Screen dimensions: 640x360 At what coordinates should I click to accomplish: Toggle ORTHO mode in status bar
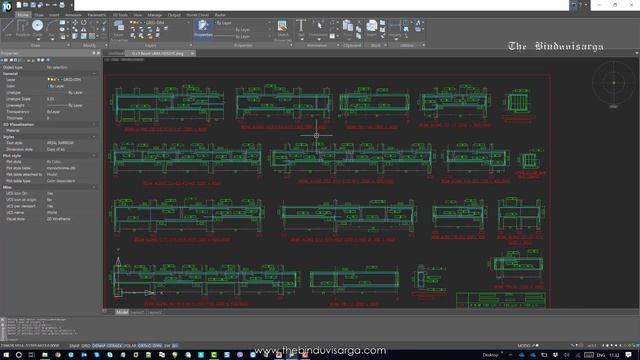[x=144, y=346]
